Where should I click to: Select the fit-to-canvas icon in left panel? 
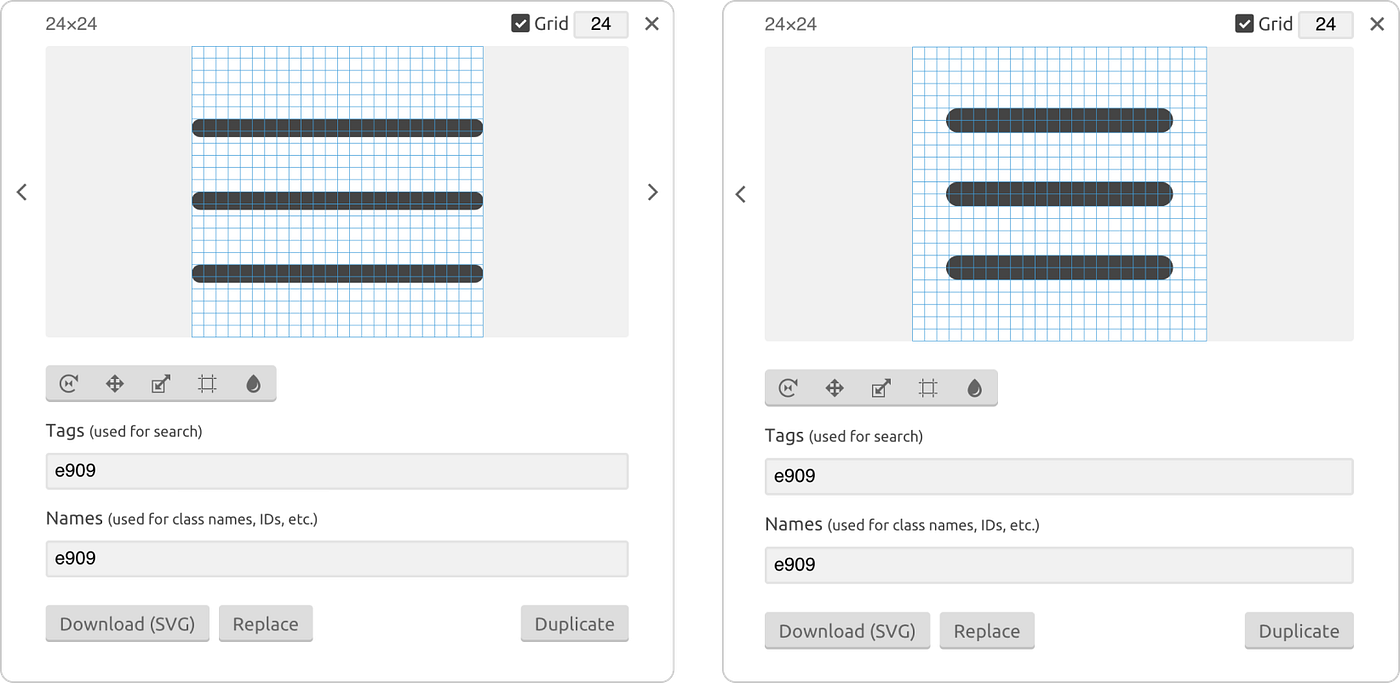click(x=207, y=383)
